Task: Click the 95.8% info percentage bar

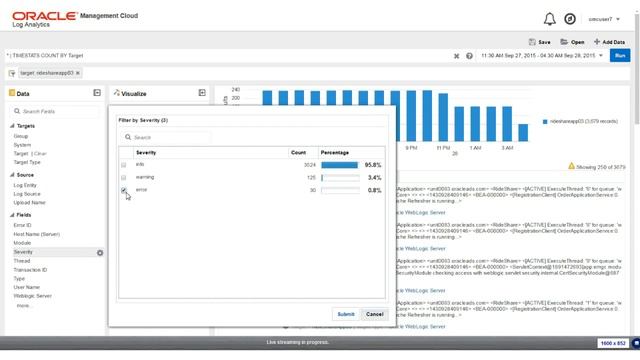Action: 340,165
